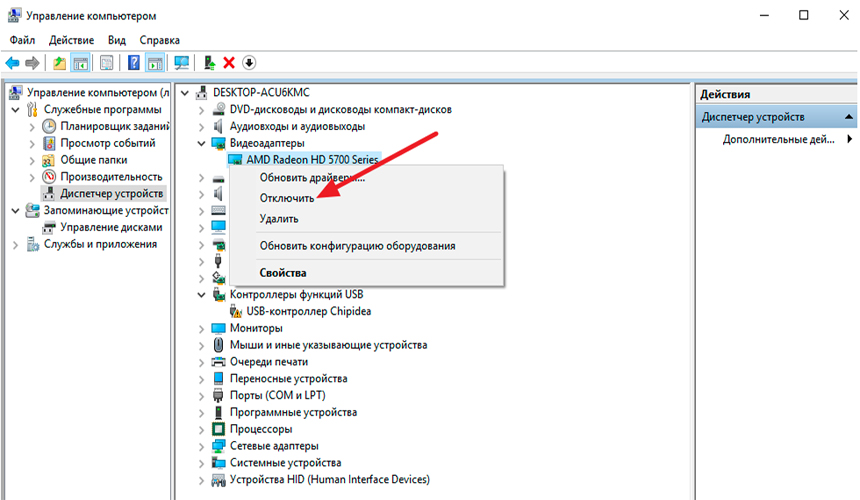The width and height of the screenshot is (860, 500).
Task: Collapse the Служебные программы tree node
Action: tap(15, 110)
